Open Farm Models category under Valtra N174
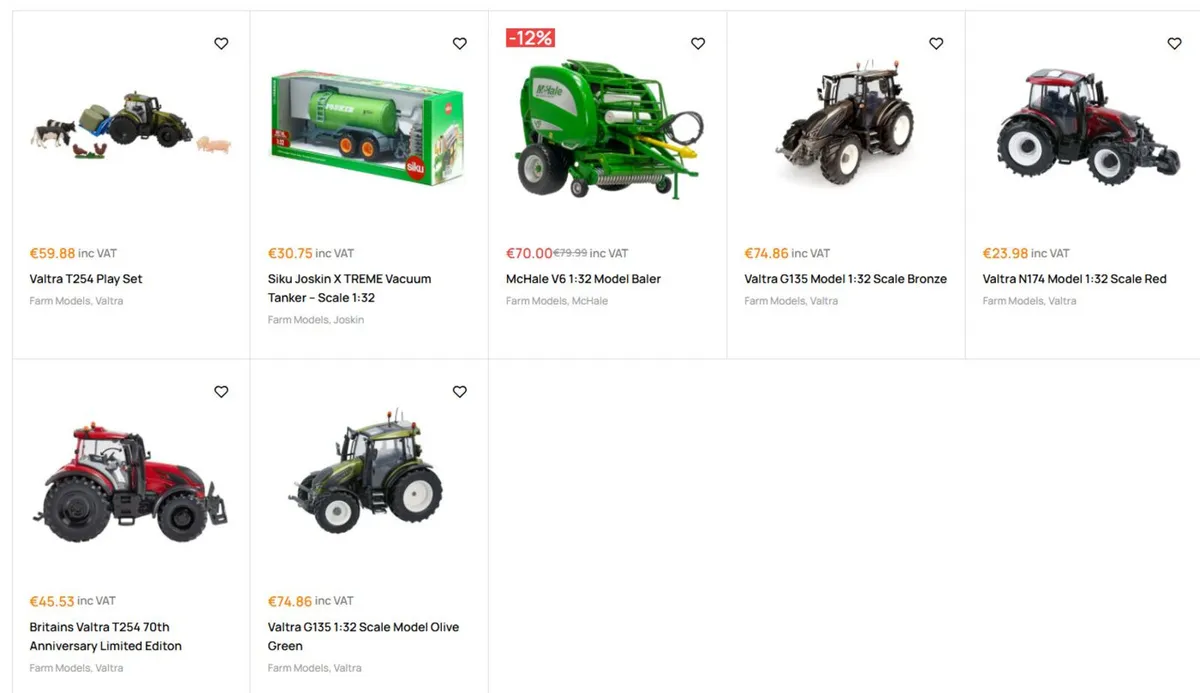1200x693 pixels. (1012, 301)
